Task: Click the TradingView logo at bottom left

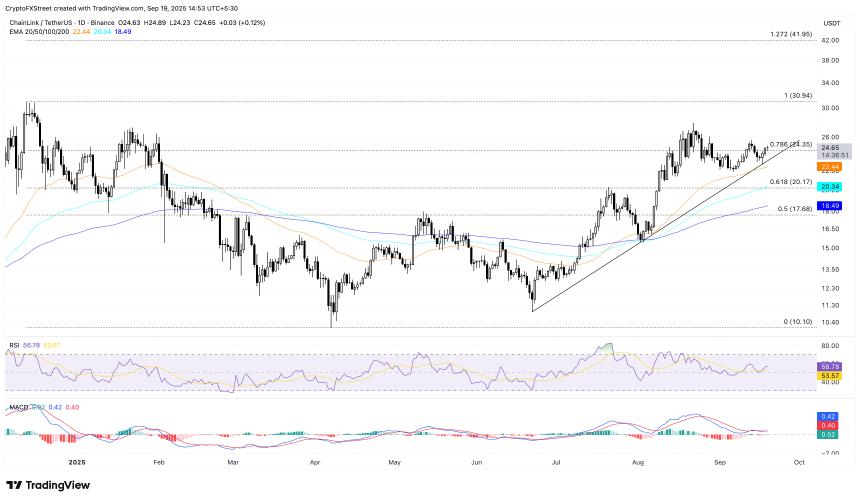Action: tap(48, 485)
